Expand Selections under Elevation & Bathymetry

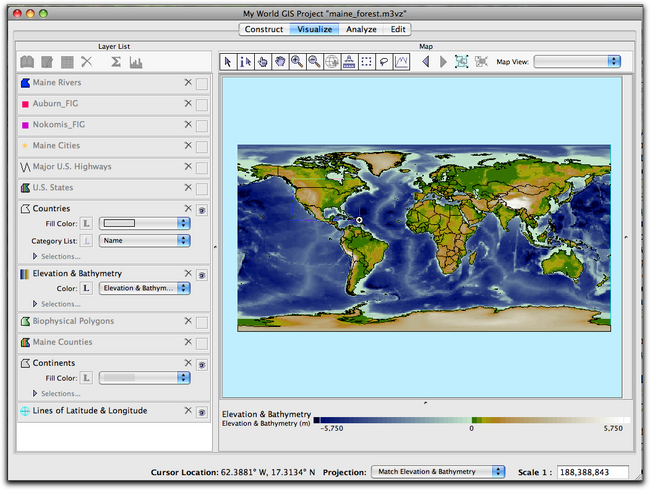pyautogui.click(x=36, y=303)
